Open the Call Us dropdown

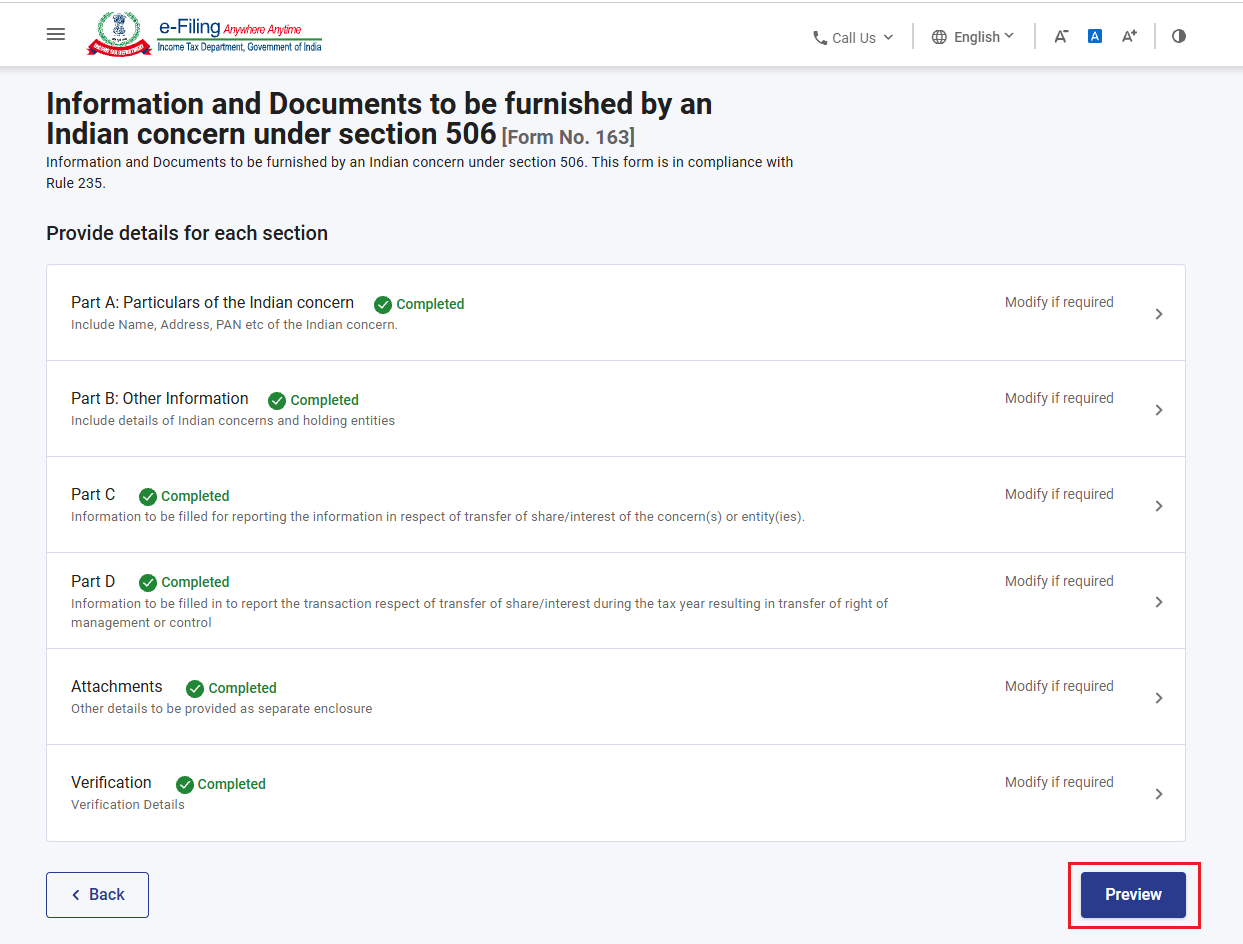pyautogui.click(x=853, y=37)
